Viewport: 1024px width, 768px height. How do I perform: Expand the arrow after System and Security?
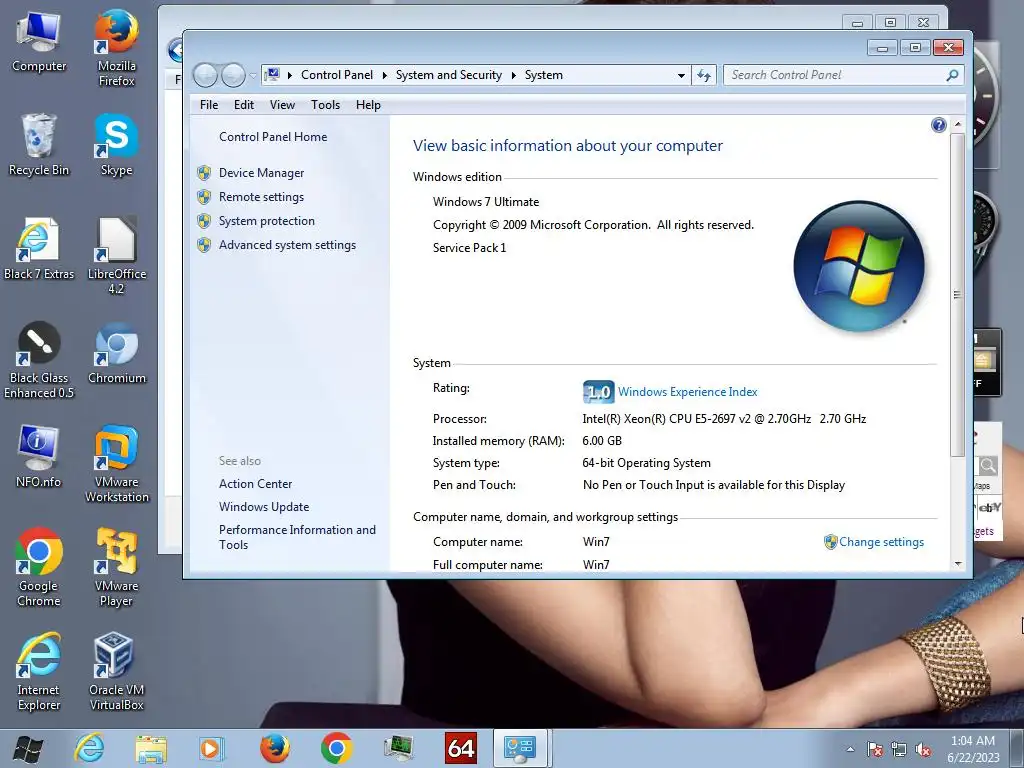coord(513,75)
